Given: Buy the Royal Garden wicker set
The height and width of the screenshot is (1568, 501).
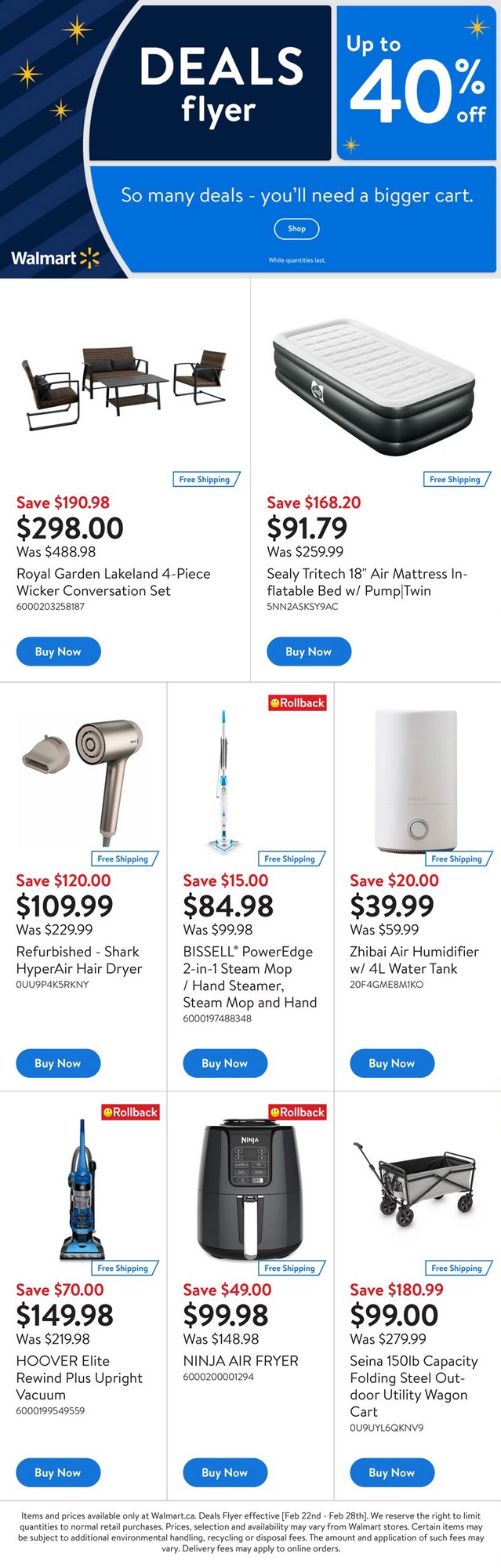Looking at the screenshot, I should [58, 652].
